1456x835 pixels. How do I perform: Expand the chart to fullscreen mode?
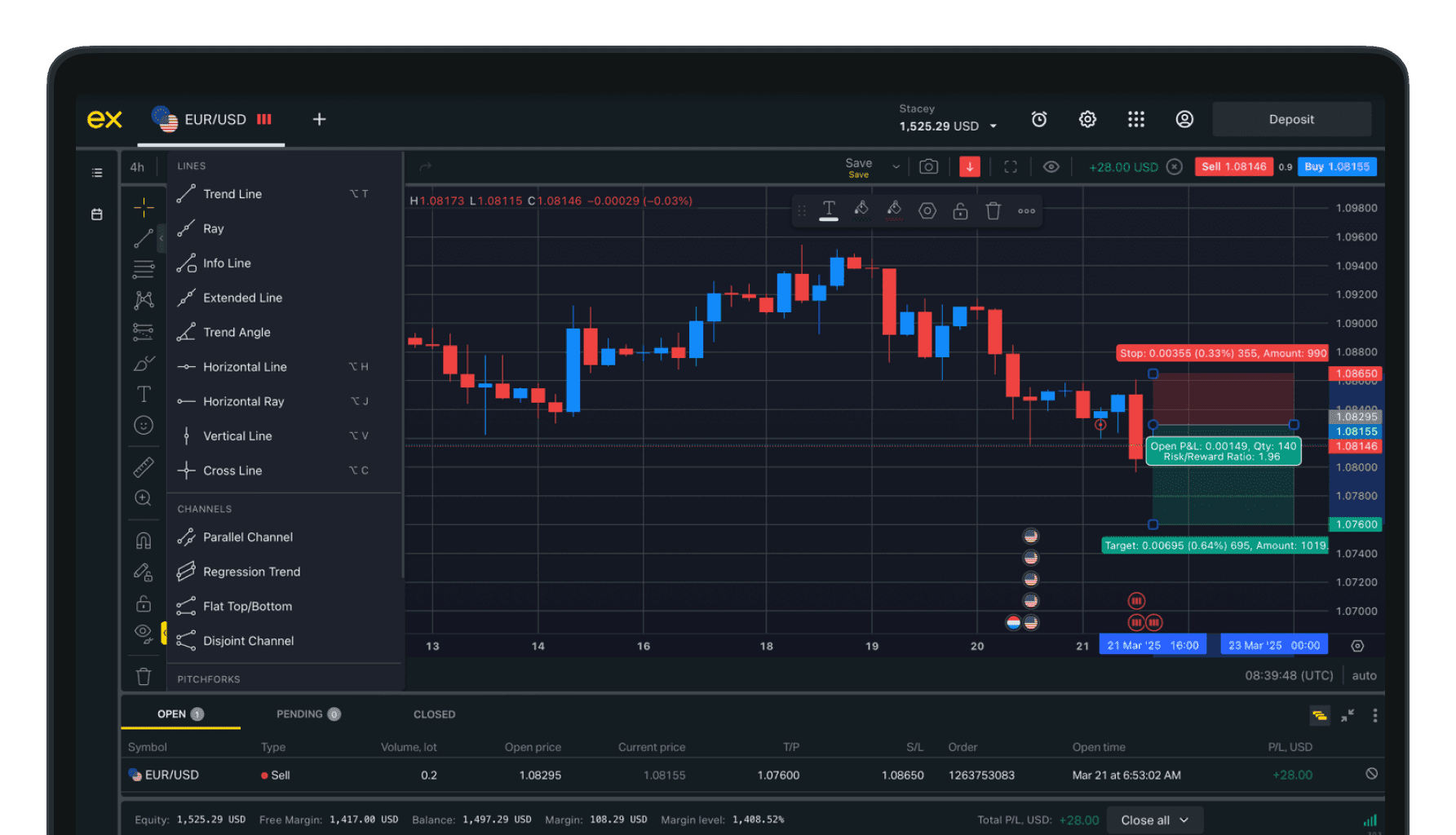click(x=1010, y=166)
